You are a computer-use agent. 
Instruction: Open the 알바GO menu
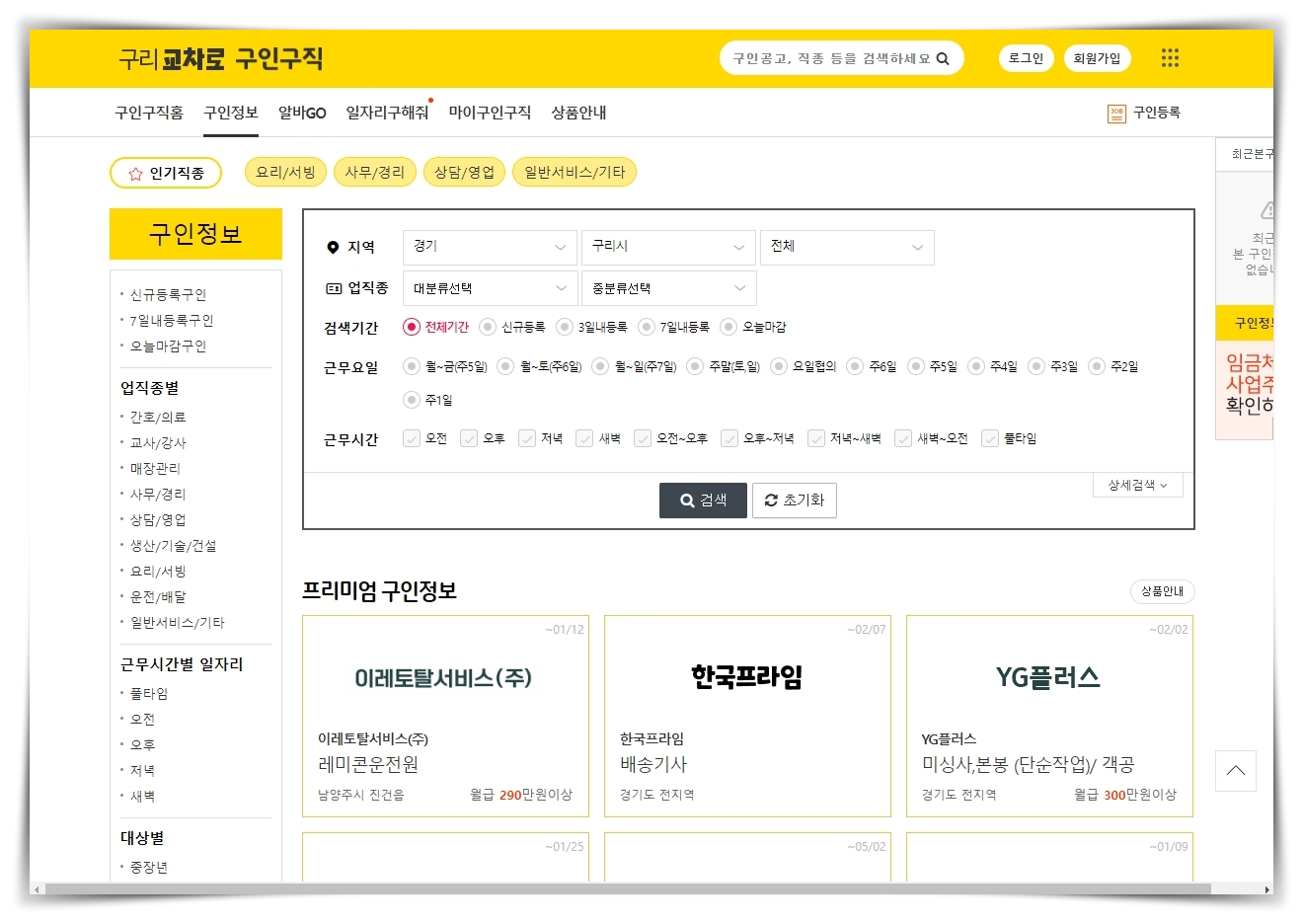tap(302, 113)
